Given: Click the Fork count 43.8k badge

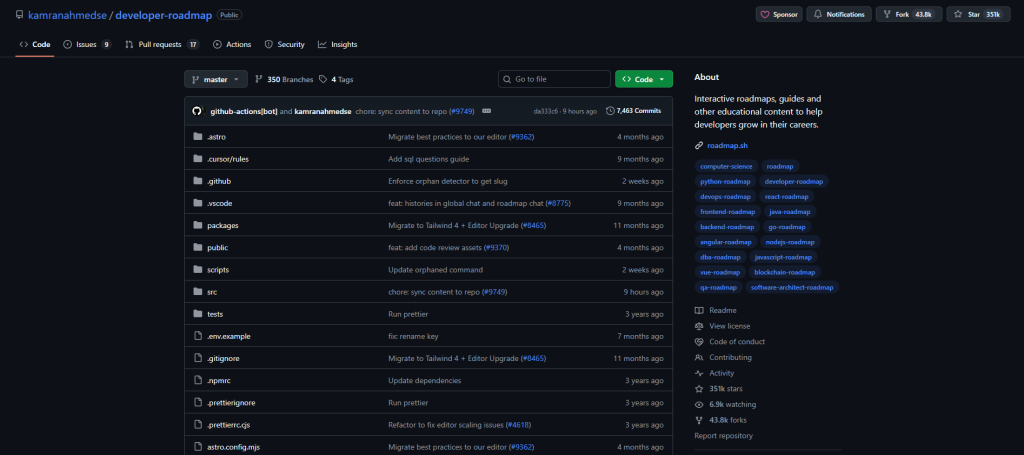Looking at the screenshot, I should [925, 14].
